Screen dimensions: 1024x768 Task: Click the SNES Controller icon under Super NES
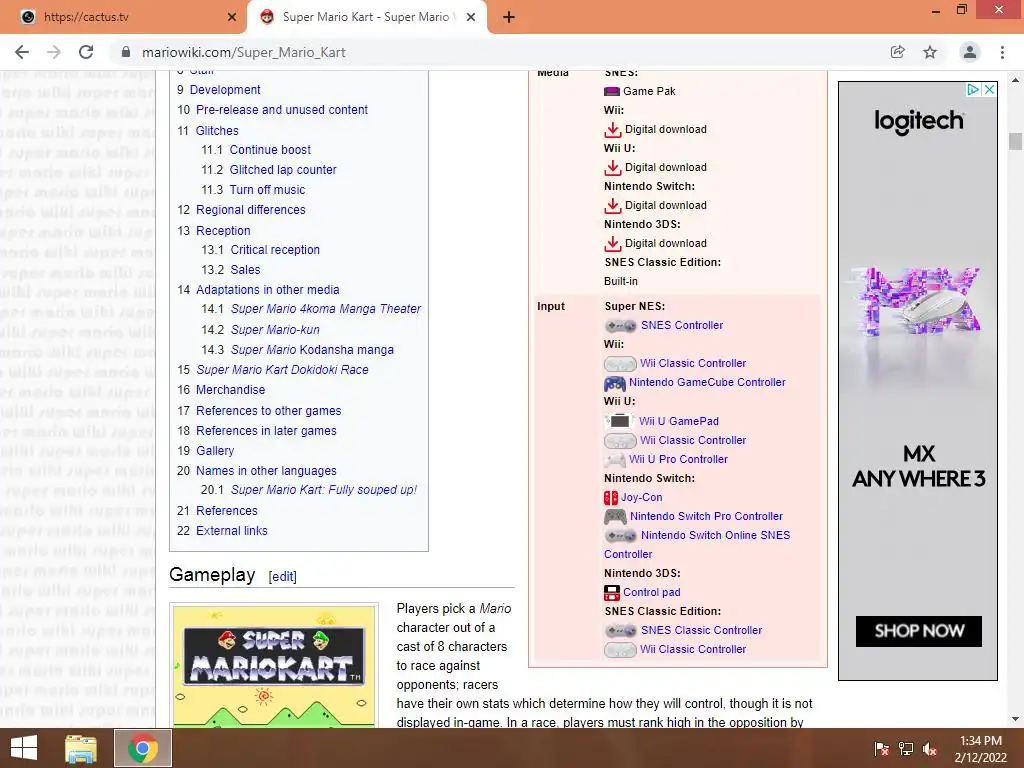(x=620, y=325)
